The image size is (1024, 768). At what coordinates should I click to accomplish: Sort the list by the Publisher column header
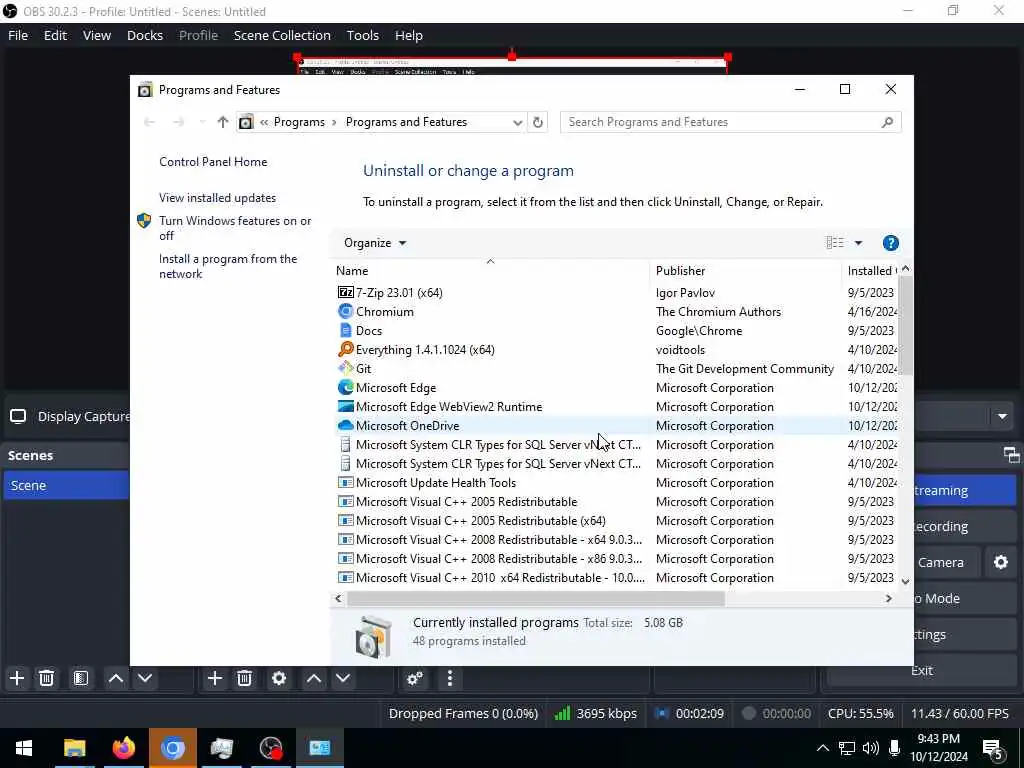click(x=745, y=270)
